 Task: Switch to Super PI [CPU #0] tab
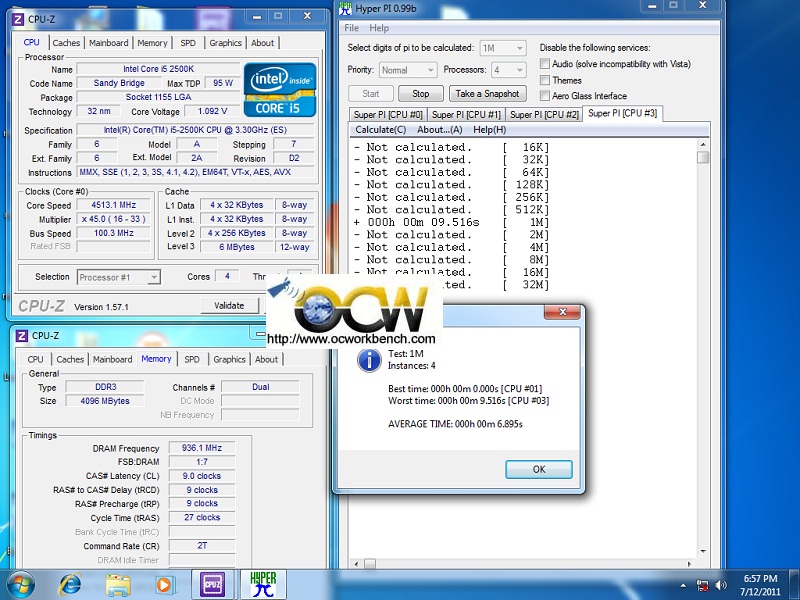(388, 115)
